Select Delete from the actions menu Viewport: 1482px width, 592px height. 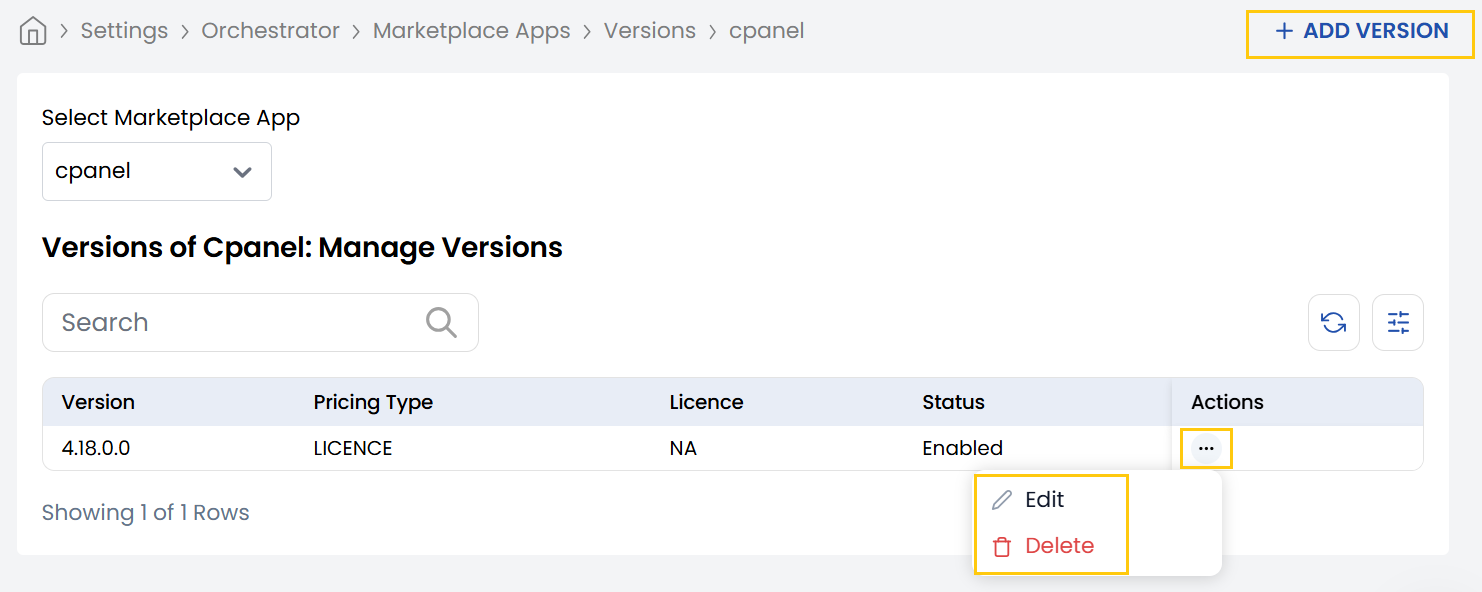(1058, 546)
